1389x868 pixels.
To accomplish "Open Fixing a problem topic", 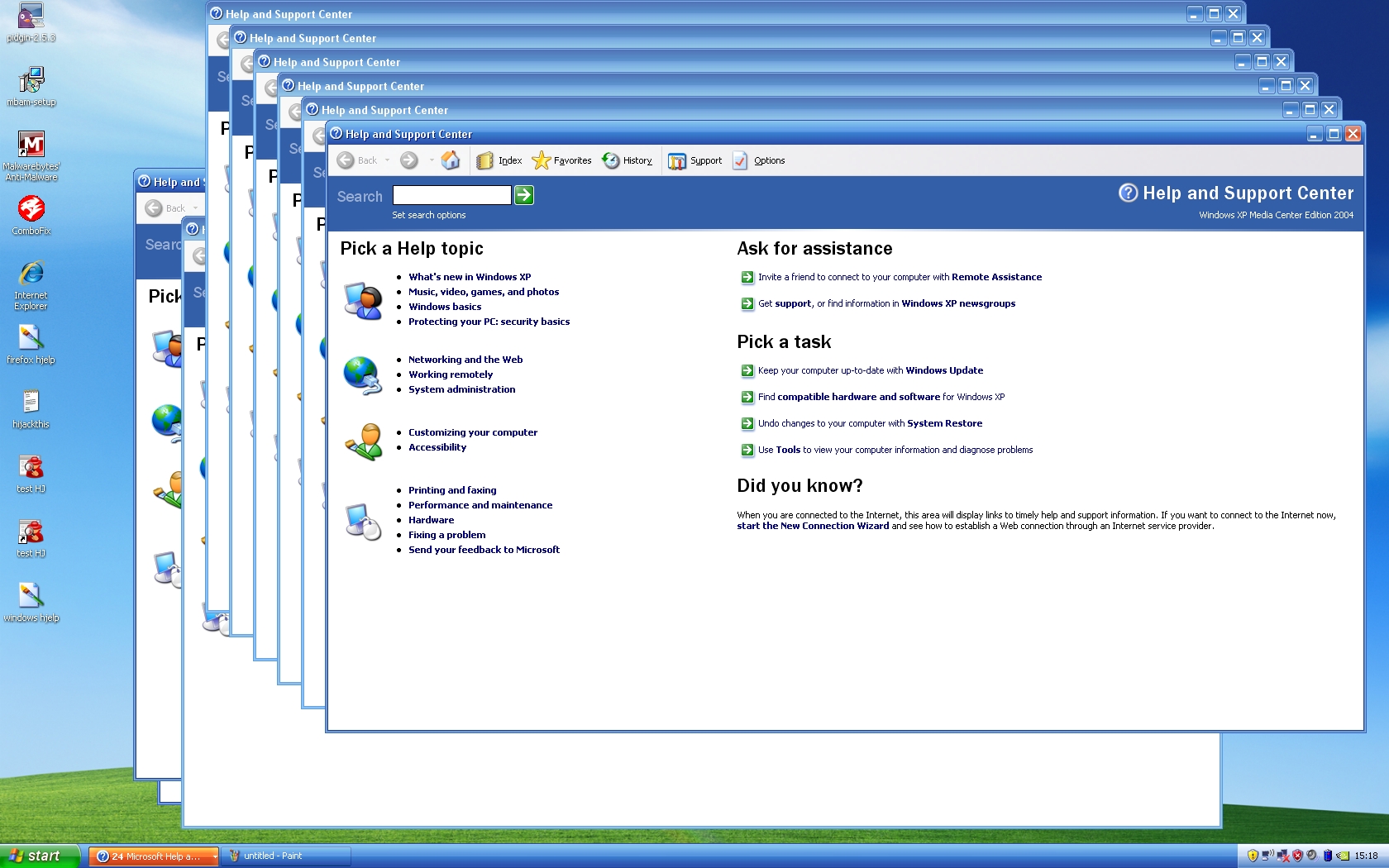I will [446, 535].
